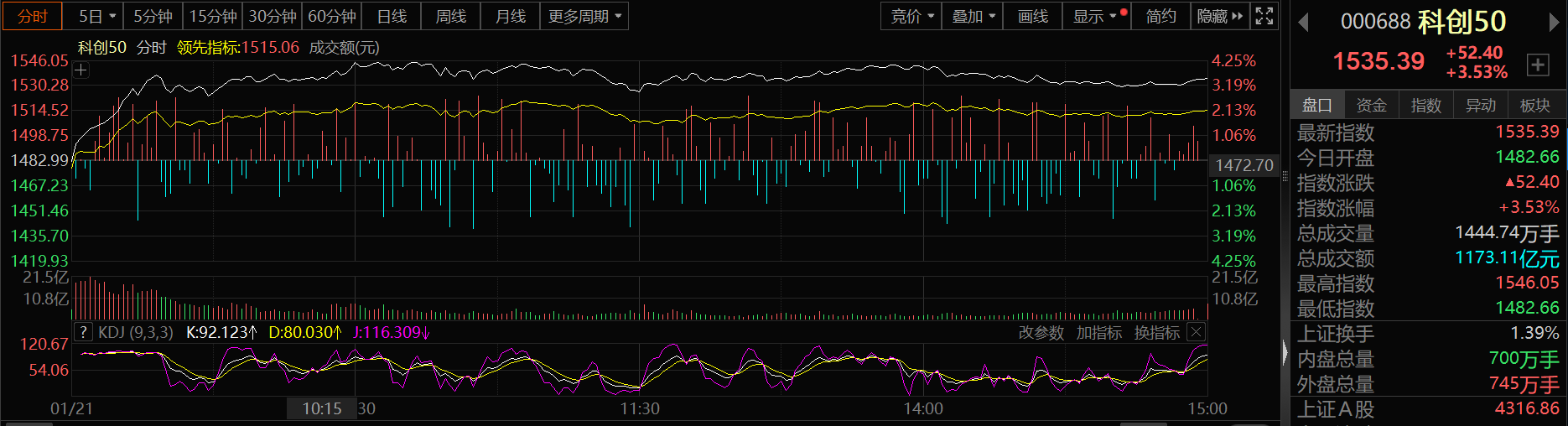Open the 竞价 auction dropdown
Screen dimensions: 1568x426
click(911, 16)
